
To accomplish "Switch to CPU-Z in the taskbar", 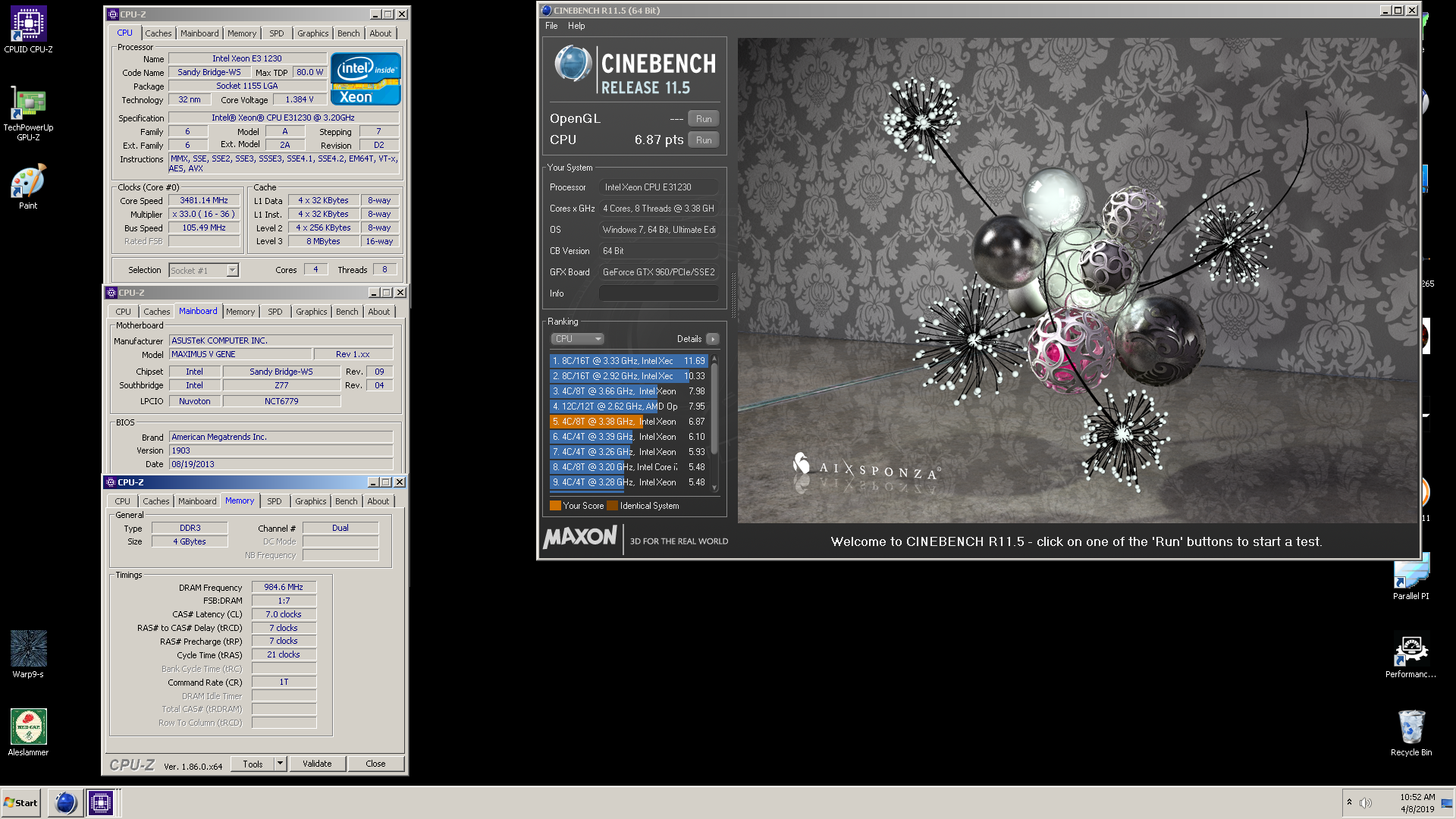I will pyautogui.click(x=101, y=802).
